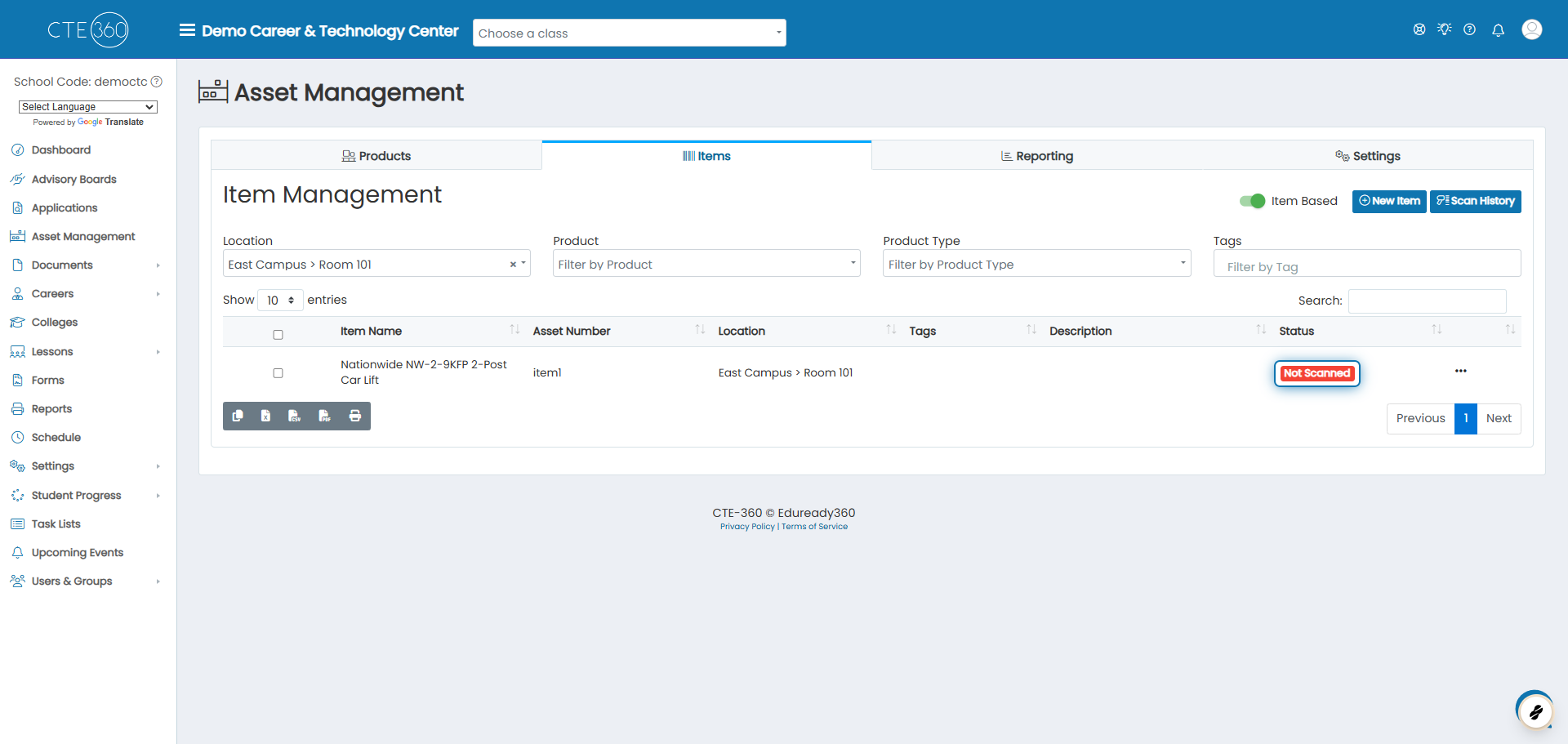Expand the Documents sidebar menu
Screen dimensions: 1568x744
[x=87, y=265]
